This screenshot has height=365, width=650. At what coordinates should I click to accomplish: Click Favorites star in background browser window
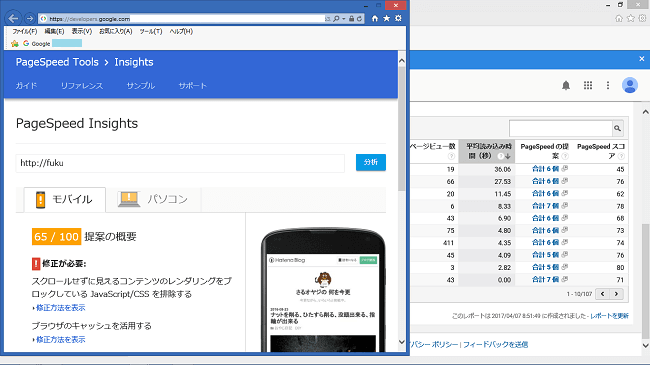coord(631,18)
